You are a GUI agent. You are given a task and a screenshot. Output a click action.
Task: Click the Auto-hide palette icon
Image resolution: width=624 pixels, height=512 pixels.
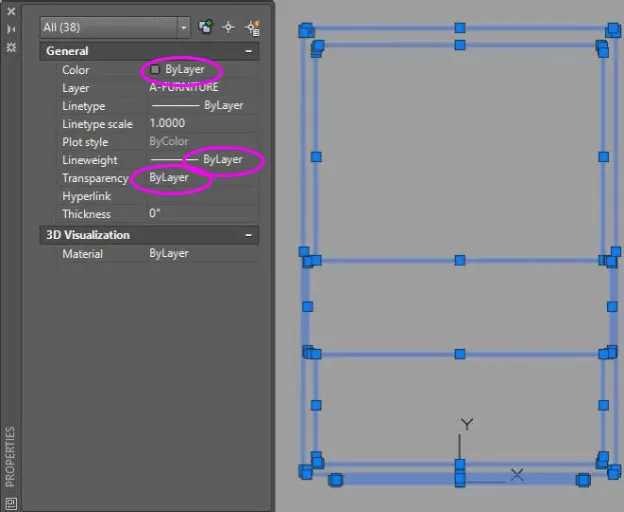pos(11,29)
